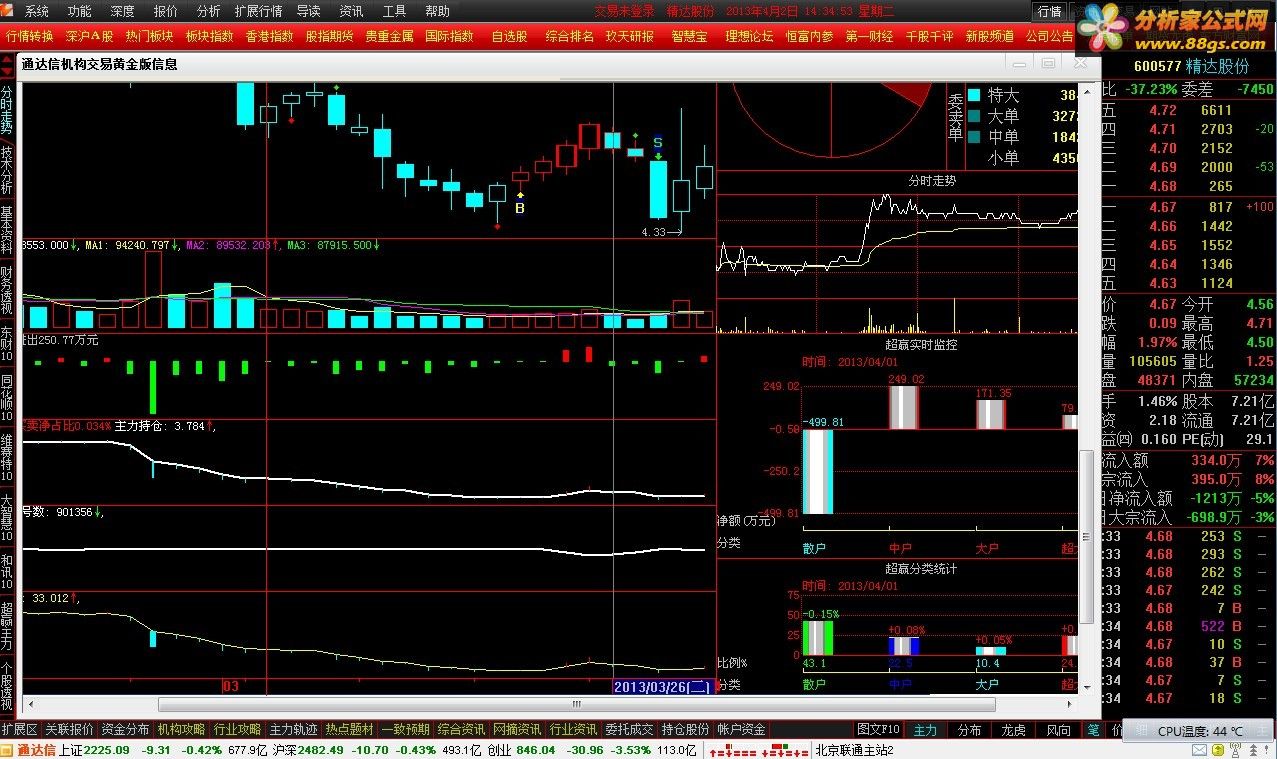1277x759 pixels.
Task: Open 股指期货 from the toolbar
Action: click(330, 35)
